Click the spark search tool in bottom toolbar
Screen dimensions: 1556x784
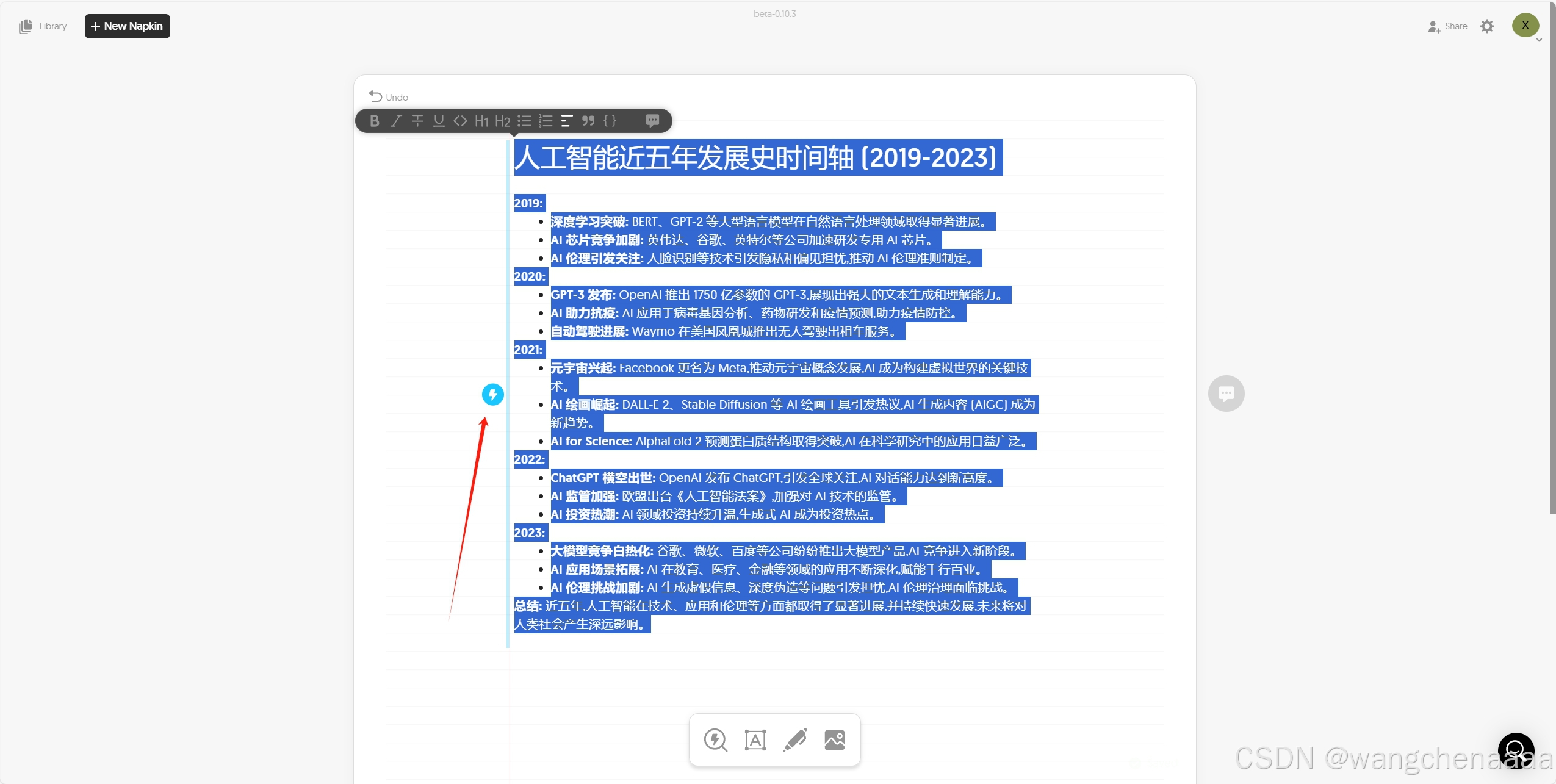point(715,740)
